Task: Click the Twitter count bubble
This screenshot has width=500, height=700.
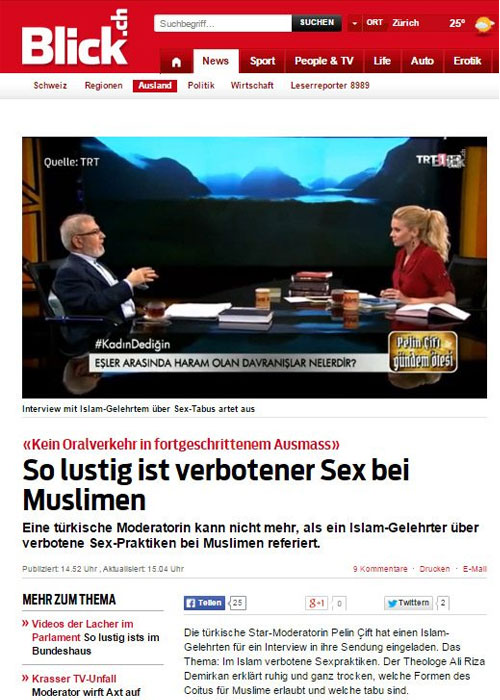Action: [x=443, y=603]
